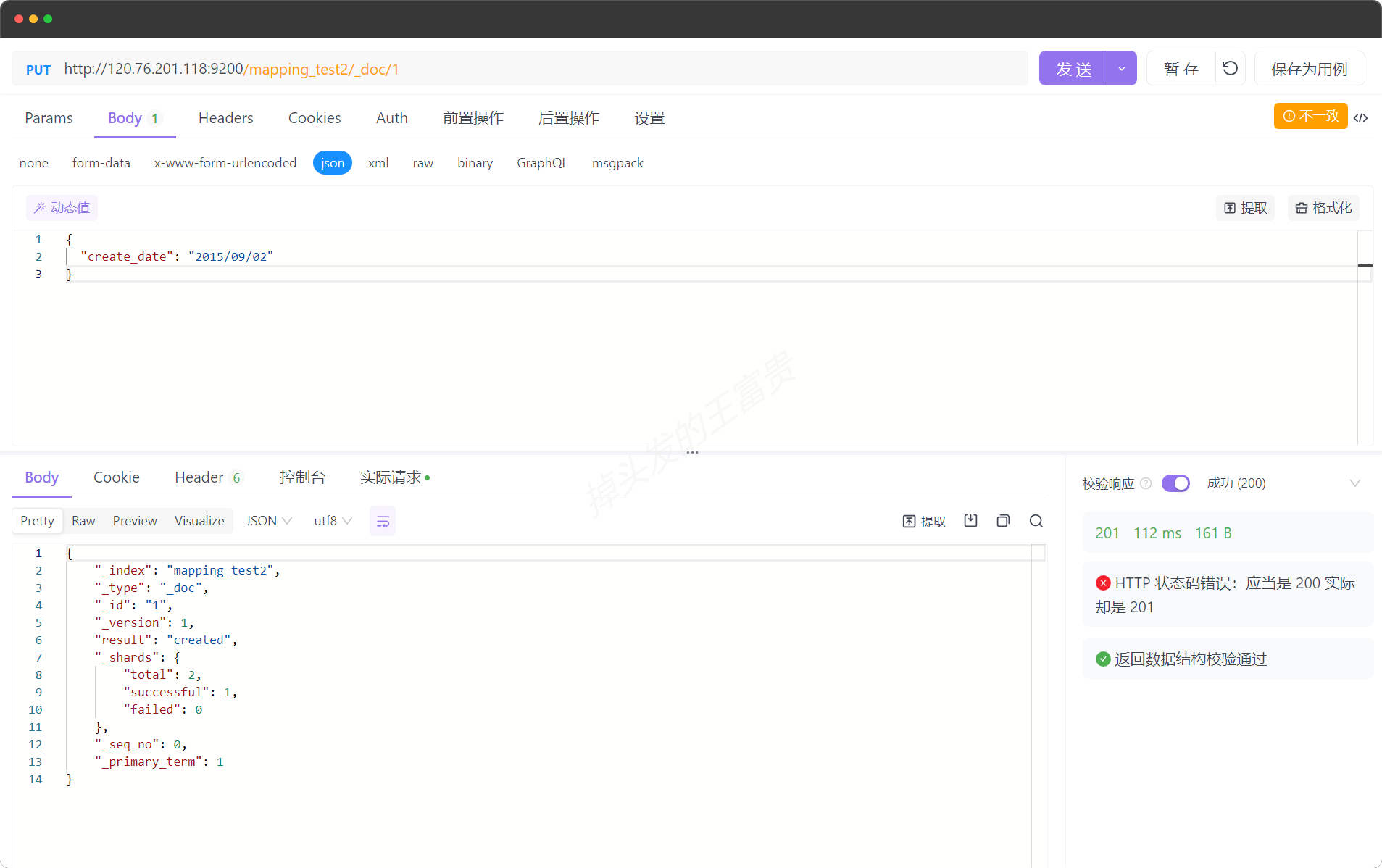Open the 控制台 tab
This screenshot has width=1382, height=868.
[302, 477]
